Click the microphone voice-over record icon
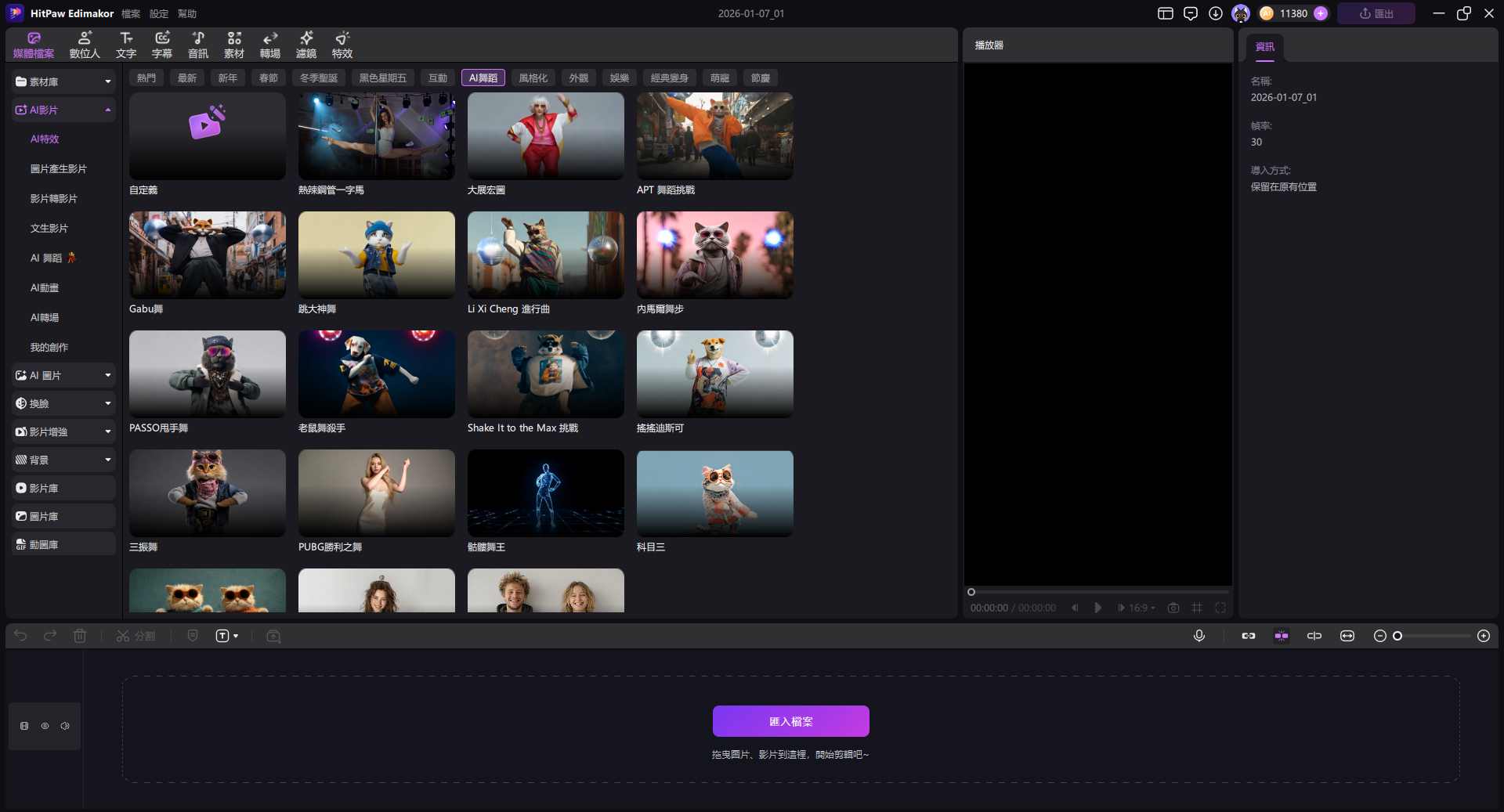The height and width of the screenshot is (812, 1504). coord(1198,636)
